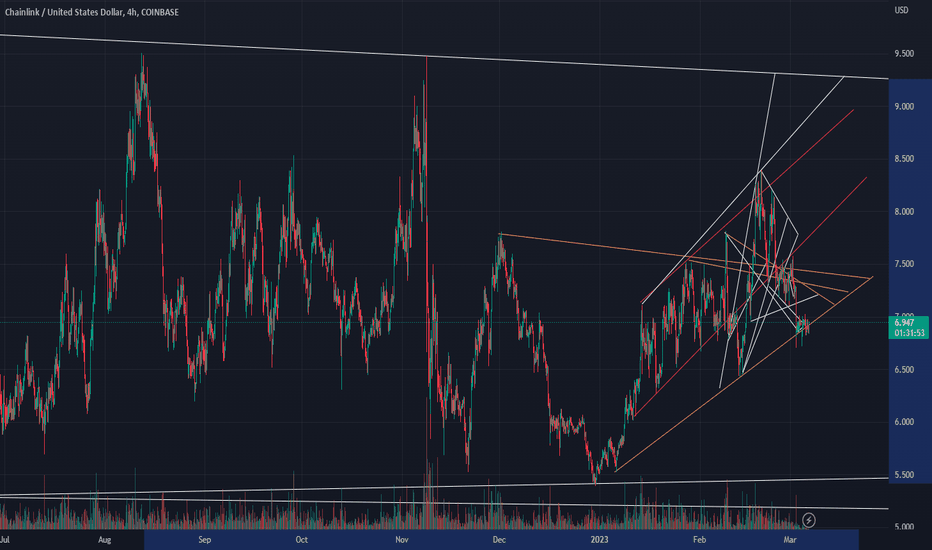The height and width of the screenshot is (550, 932).
Task: Click the Dec label on the time axis
Action: 499,540
